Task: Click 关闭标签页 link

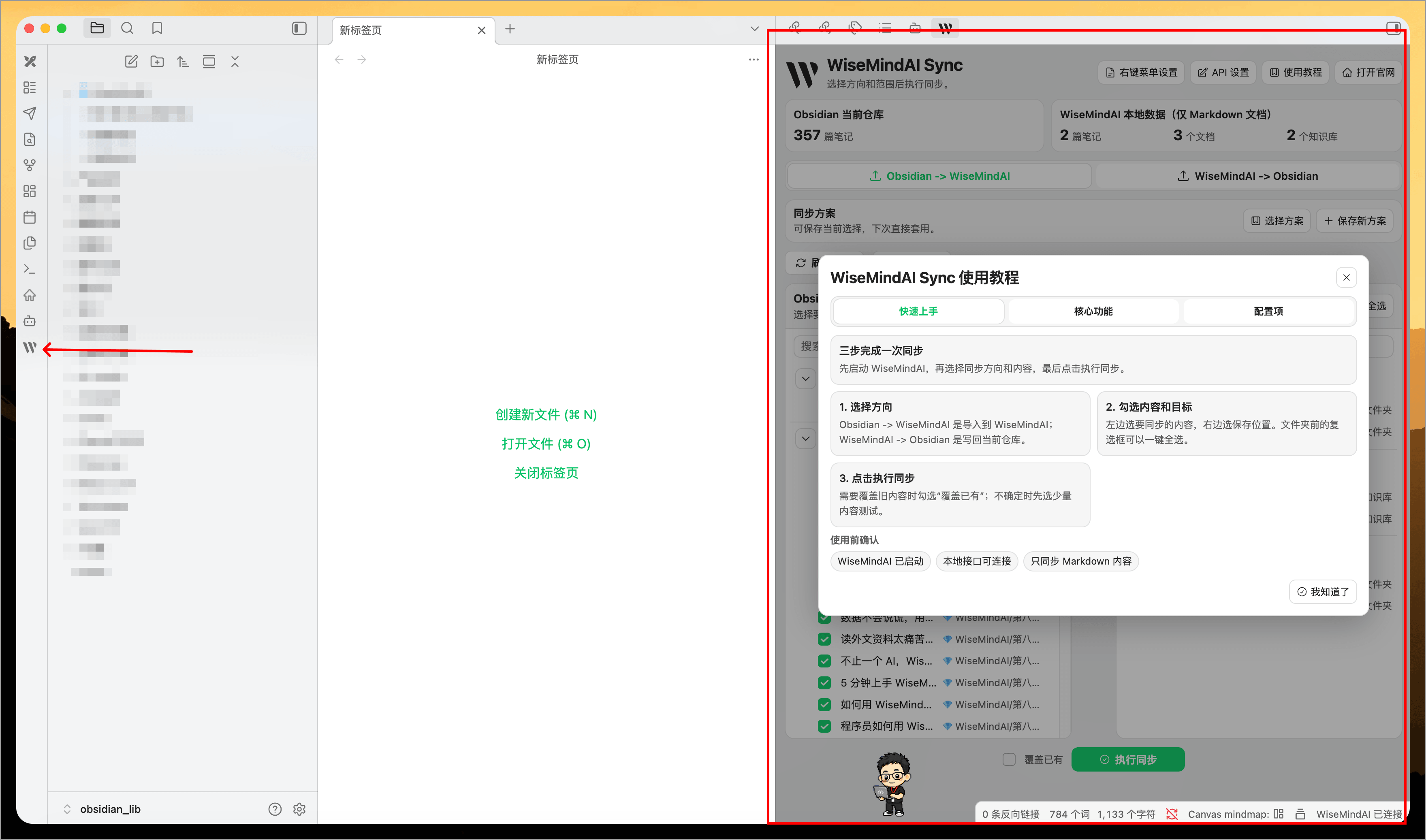Action: tap(546, 473)
